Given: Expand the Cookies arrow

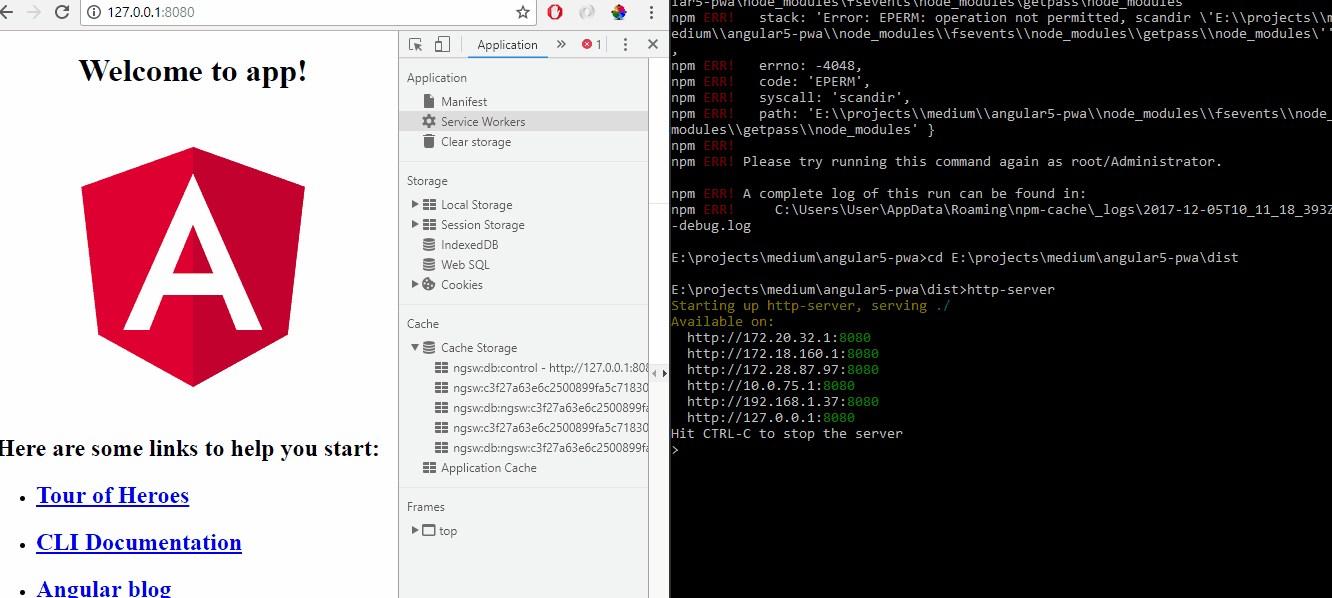Looking at the screenshot, I should pyautogui.click(x=415, y=284).
